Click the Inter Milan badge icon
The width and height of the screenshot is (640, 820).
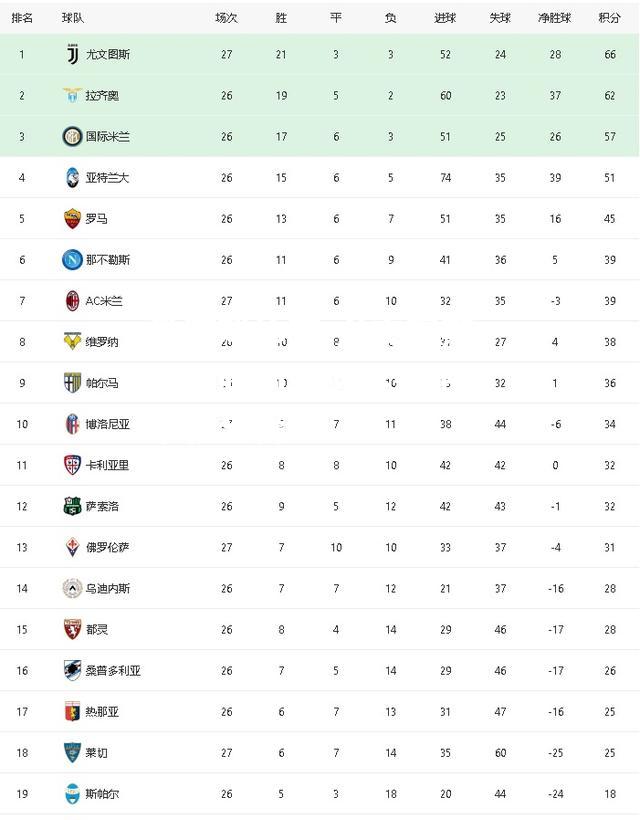[x=72, y=136]
